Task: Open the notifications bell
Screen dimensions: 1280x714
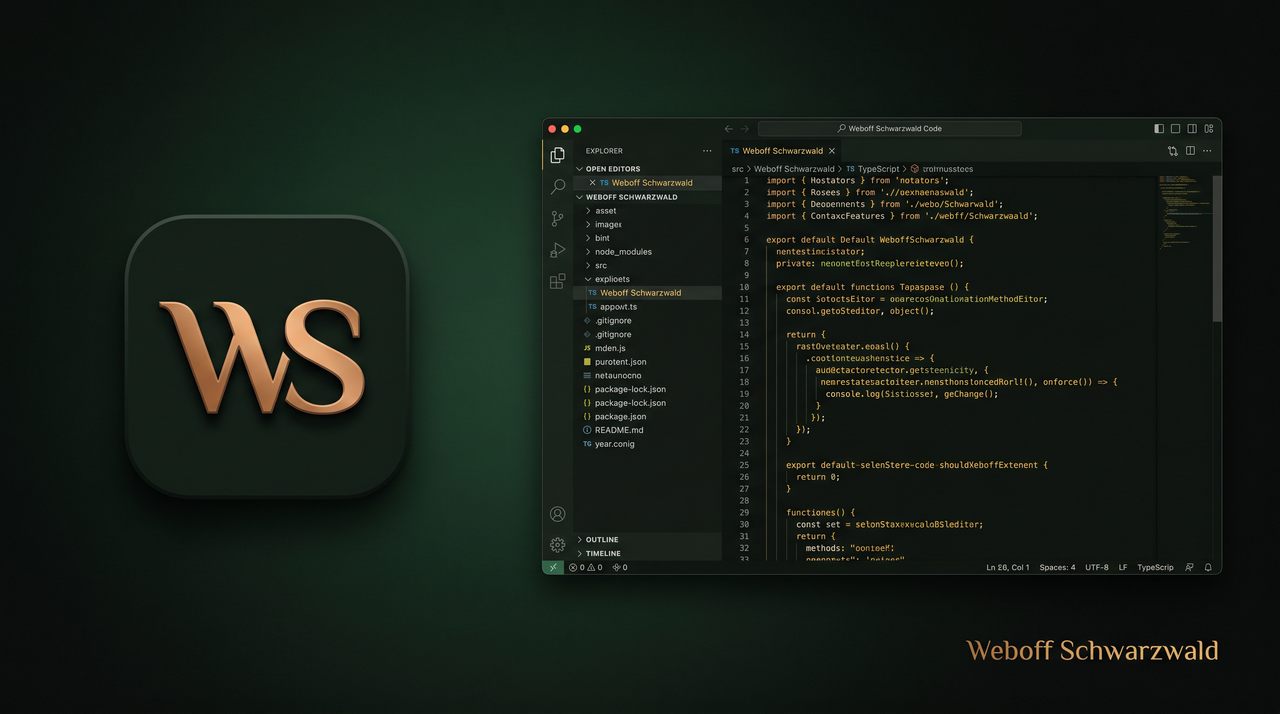Action: click(1208, 567)
